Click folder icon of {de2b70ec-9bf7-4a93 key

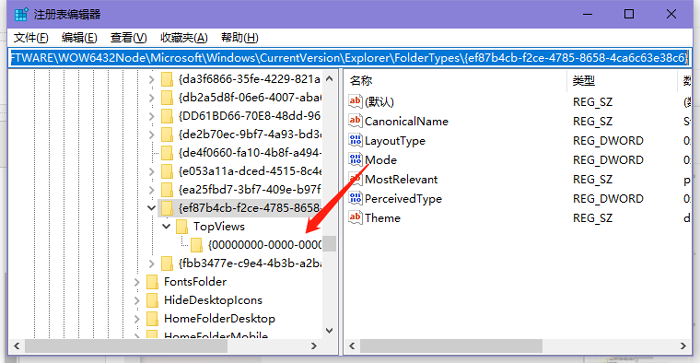(x=167, y=134)
